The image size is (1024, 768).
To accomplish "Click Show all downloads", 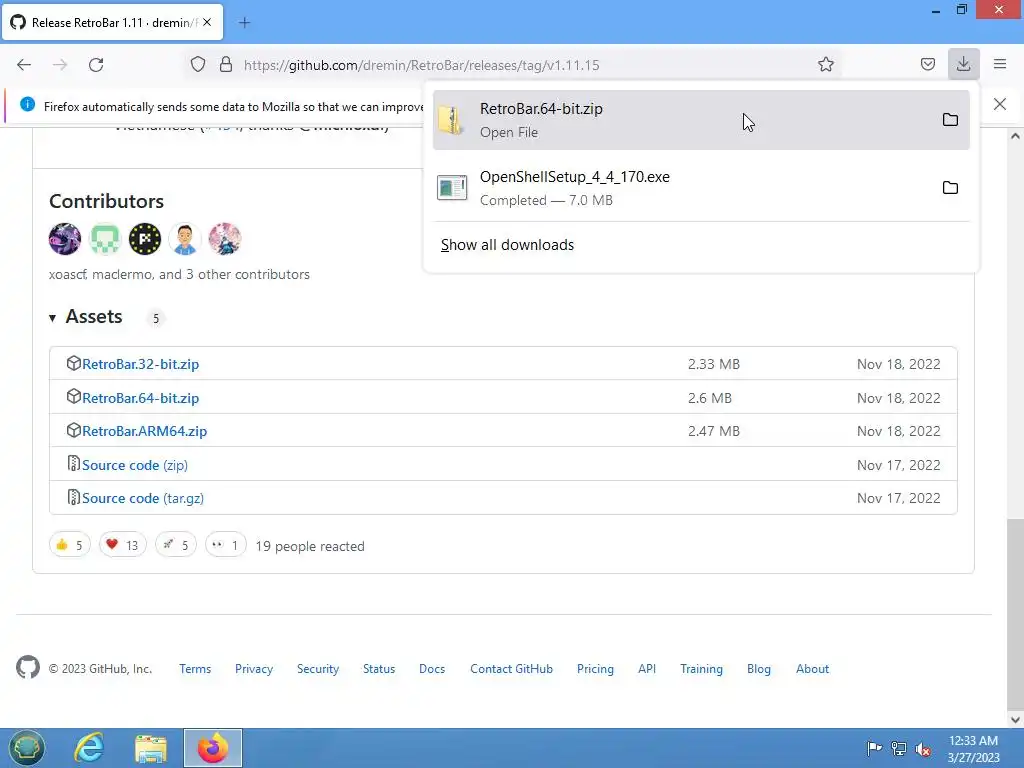I will pos(507,245).
